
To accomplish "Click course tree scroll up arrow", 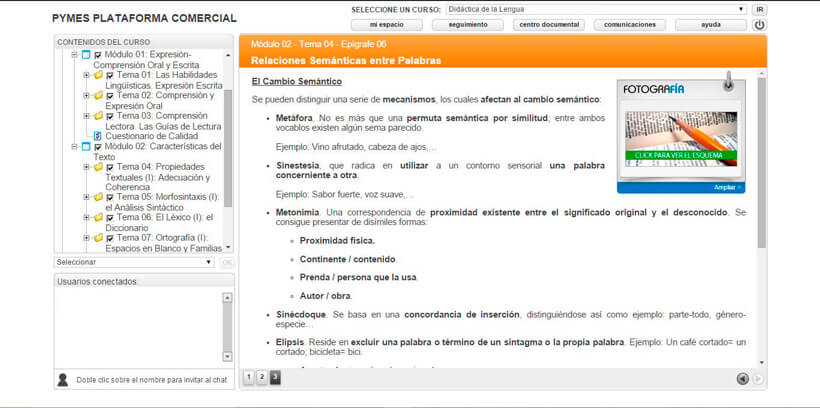I will pyautogui.click(x=228, y=54).
